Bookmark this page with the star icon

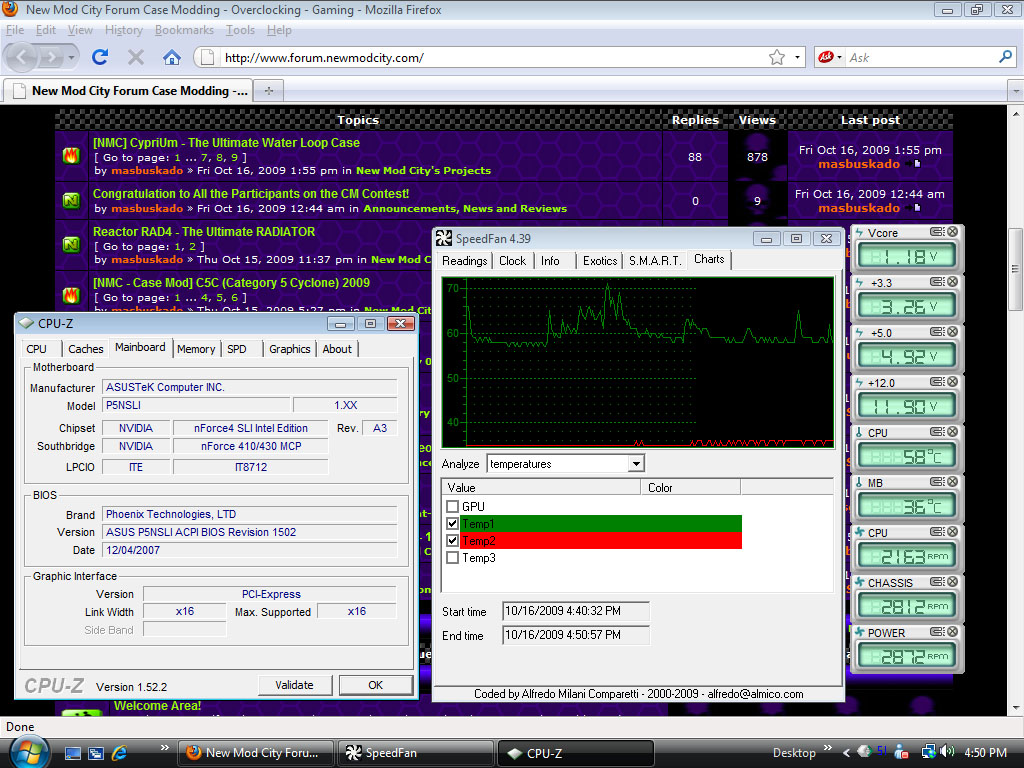point(776,57)
